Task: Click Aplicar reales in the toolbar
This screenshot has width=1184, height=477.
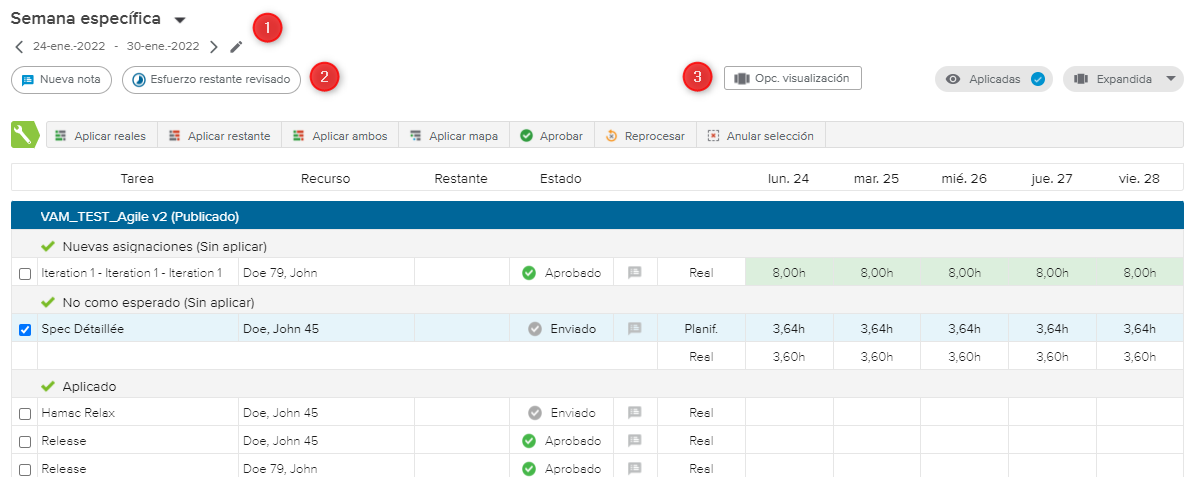Action: 100,136
